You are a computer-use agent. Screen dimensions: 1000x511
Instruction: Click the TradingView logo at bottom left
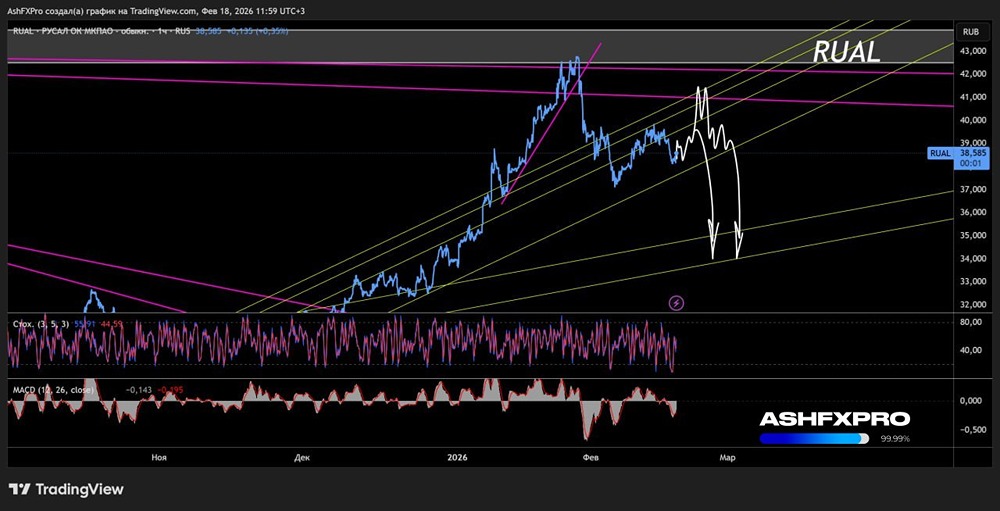pyautogui.click(x=66, y=489)
